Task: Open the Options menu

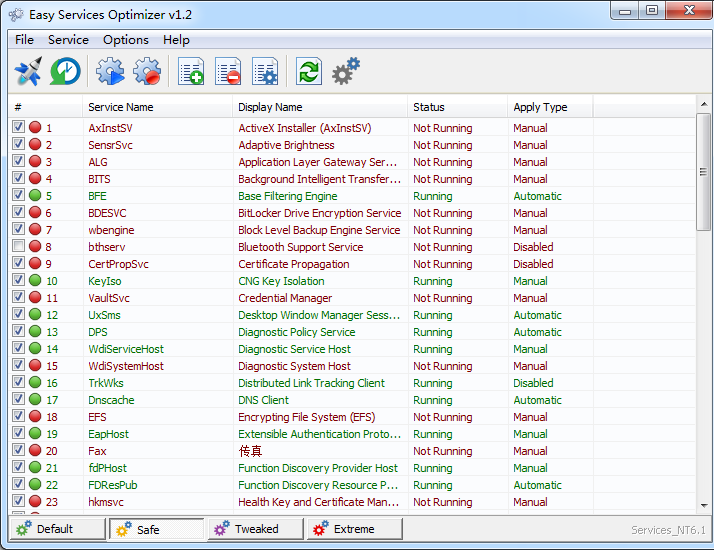Action: 126,40
